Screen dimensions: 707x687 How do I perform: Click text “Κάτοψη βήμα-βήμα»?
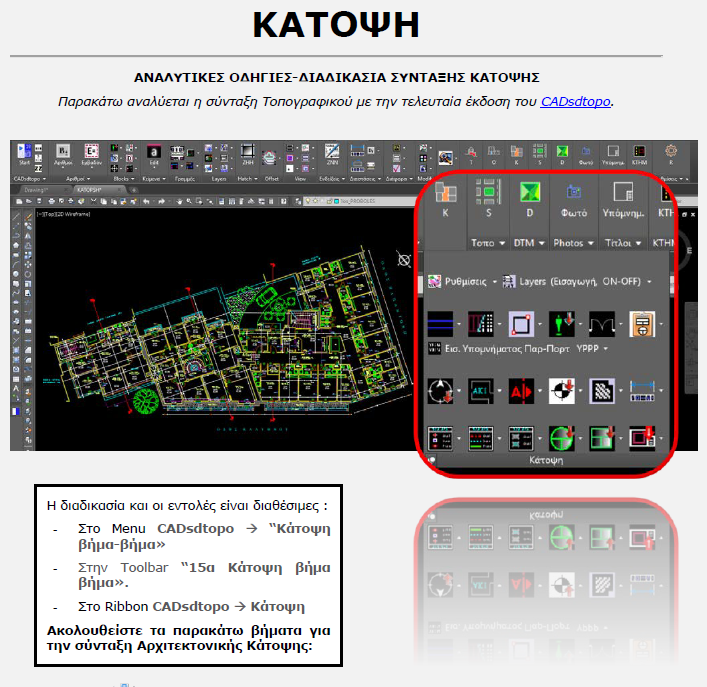(x=204, y=536)
